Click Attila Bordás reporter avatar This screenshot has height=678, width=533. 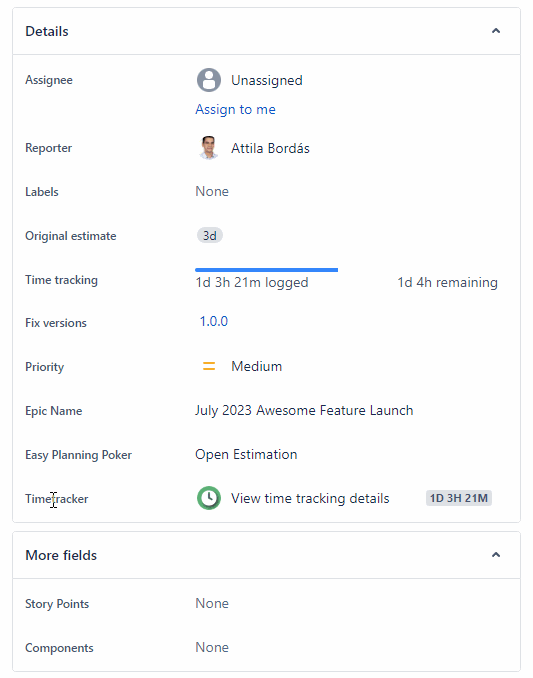pos(209,148)
